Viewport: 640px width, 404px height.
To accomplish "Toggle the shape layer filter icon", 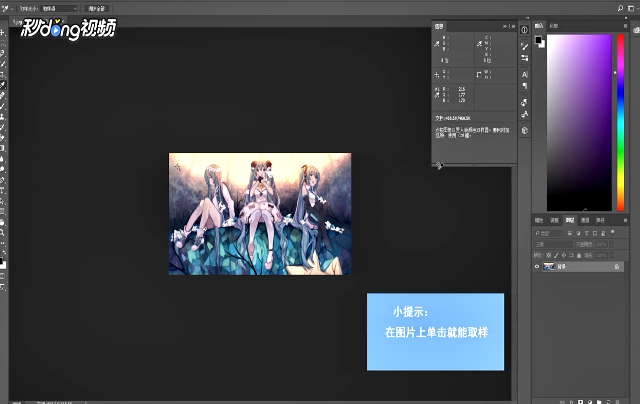I will (595, 233).
